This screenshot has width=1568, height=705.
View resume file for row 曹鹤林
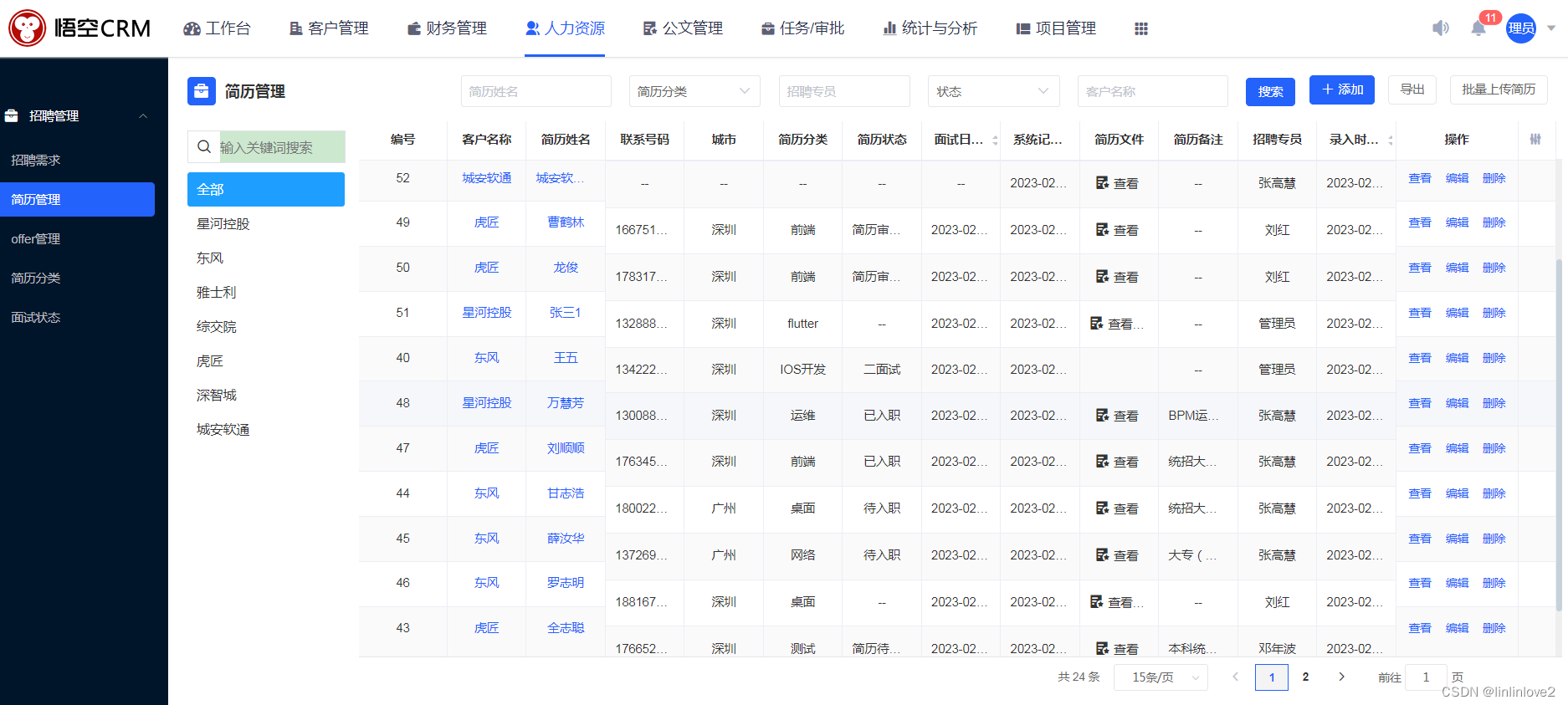(1117, 230)
